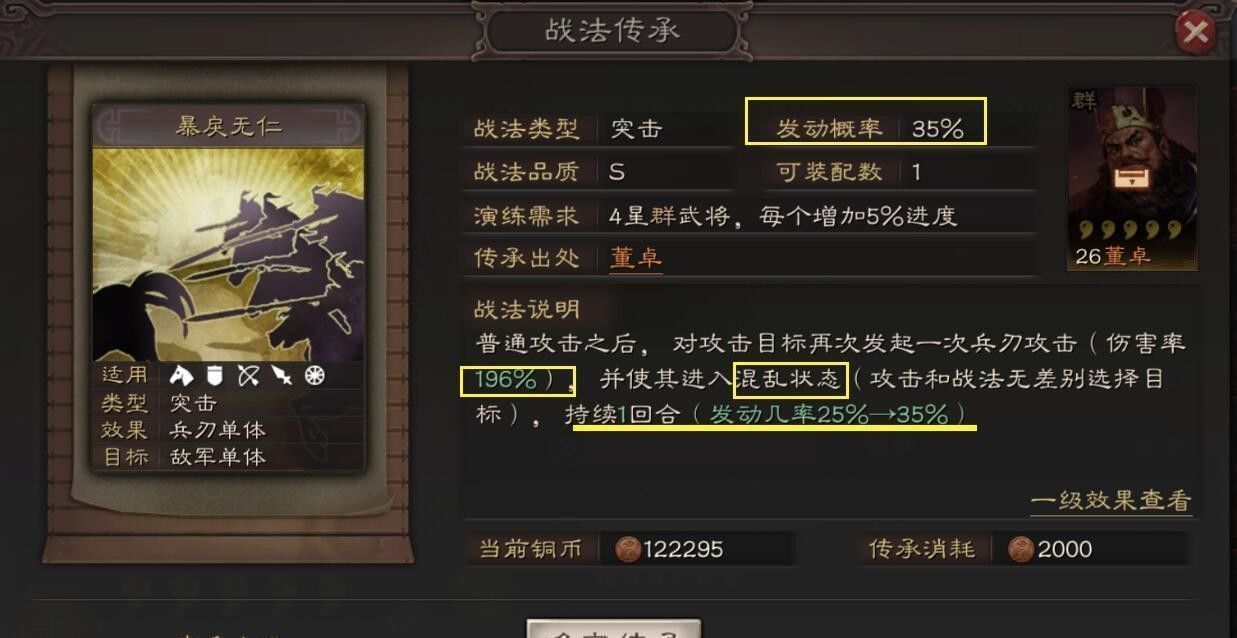The image size is (1237, 638).
Task: Click the coin icon beside 2000 cost
Action: click(1021, 549)
